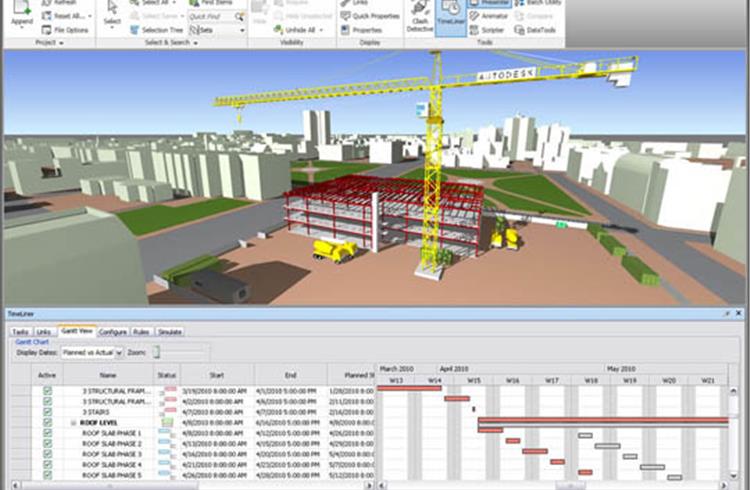Select the ROOF SLAB PHASE 3 task name
Screen dimensions: 750x490
click(112, 454)
